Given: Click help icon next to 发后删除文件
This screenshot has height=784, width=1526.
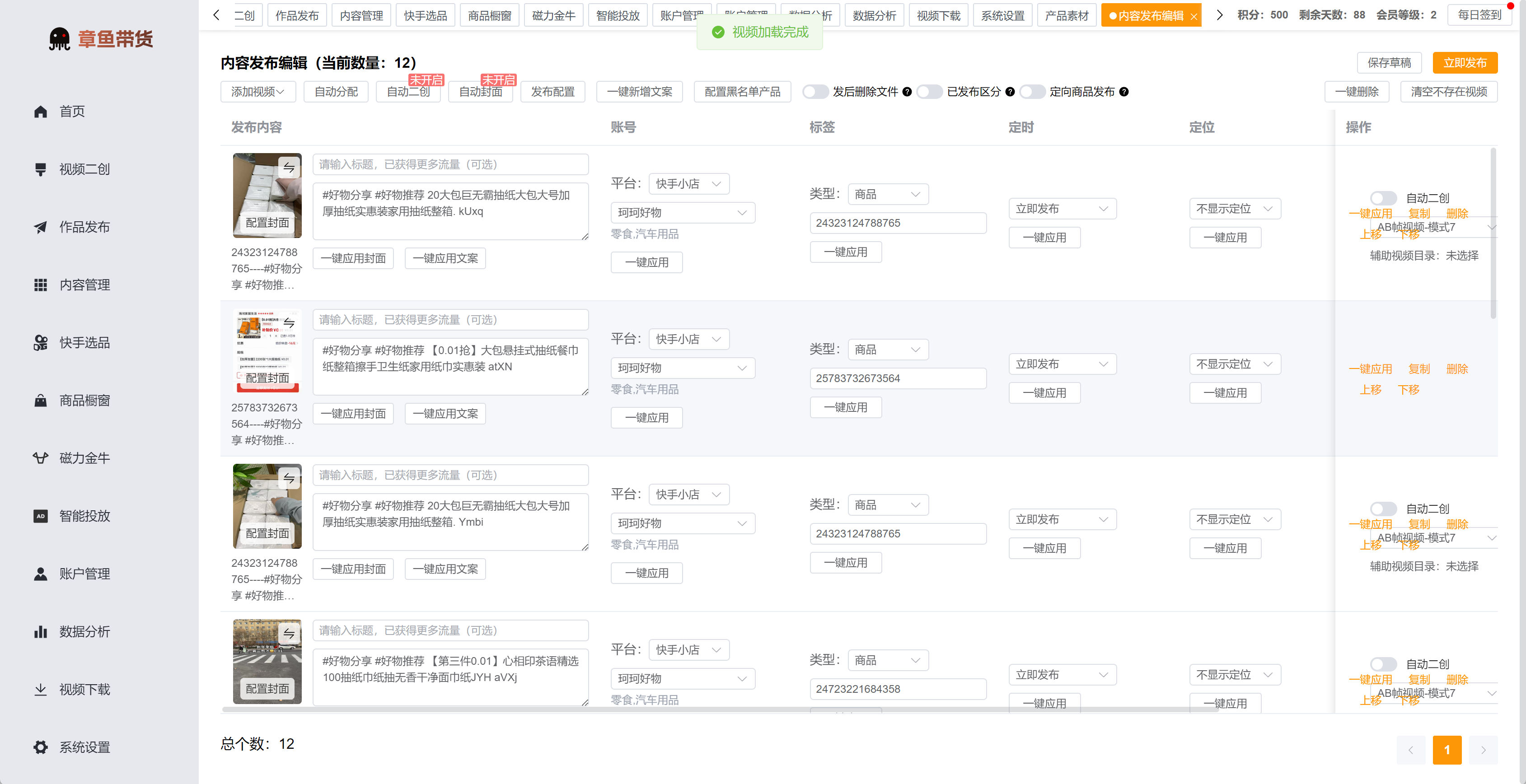Looking at the screenshot, I should 907,92.
